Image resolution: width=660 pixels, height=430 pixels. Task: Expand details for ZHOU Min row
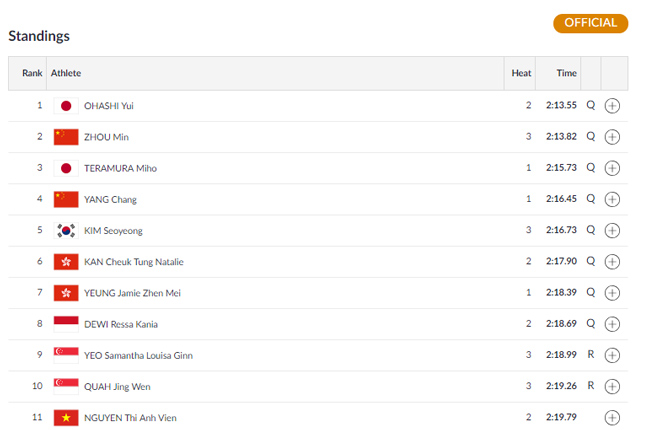click(x=613, y=137)
